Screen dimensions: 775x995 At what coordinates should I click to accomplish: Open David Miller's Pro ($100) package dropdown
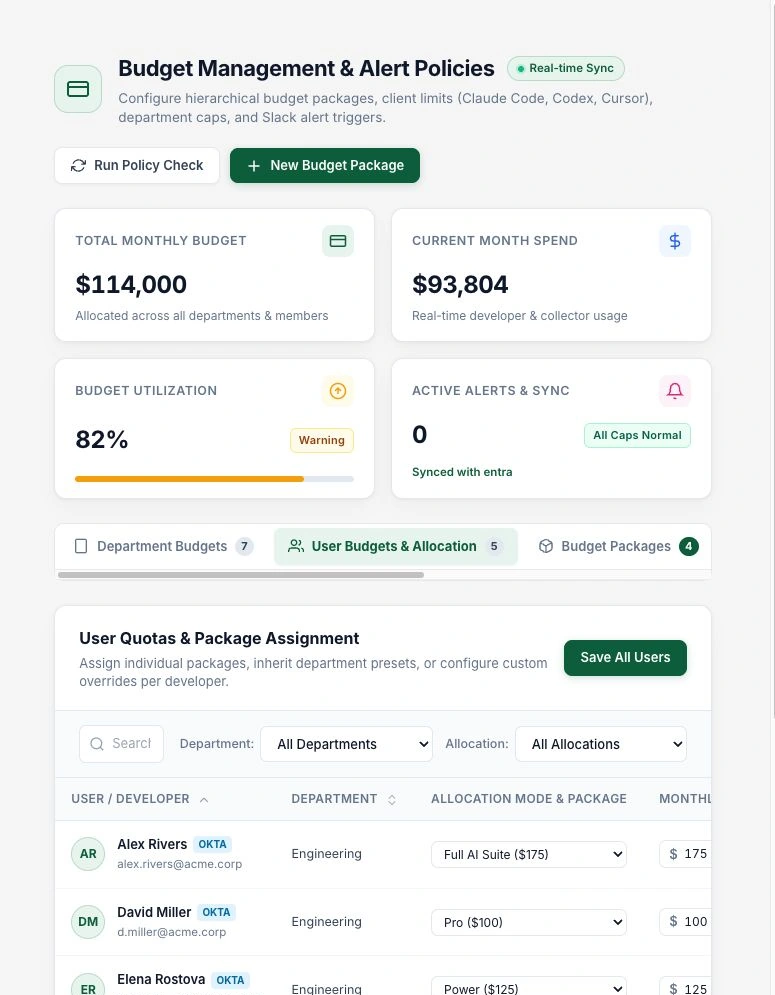[529, 923]
